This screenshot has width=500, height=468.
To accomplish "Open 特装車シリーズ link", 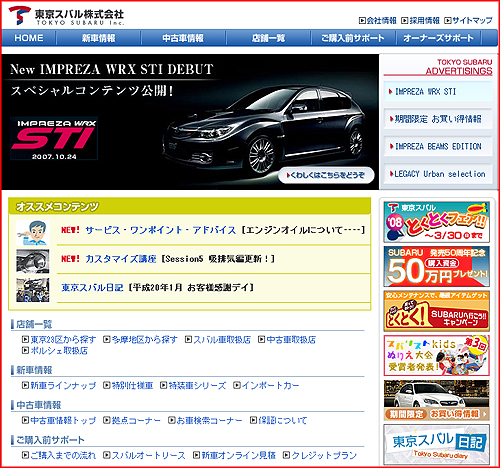I will click(193, 385).
